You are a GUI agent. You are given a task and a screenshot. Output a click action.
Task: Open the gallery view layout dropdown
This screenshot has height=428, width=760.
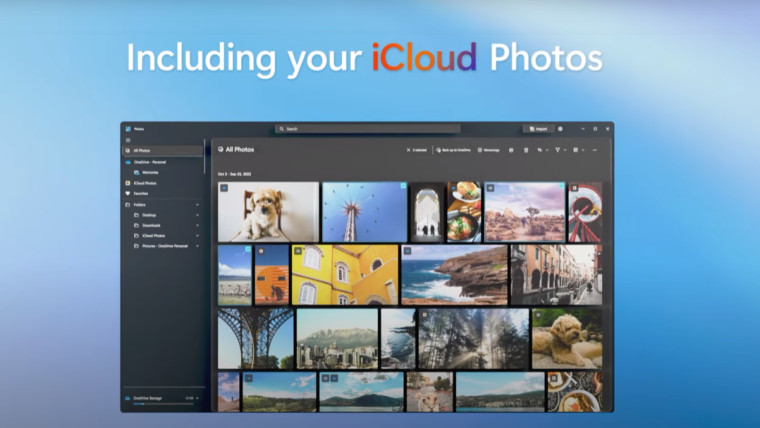coord(578,150)
